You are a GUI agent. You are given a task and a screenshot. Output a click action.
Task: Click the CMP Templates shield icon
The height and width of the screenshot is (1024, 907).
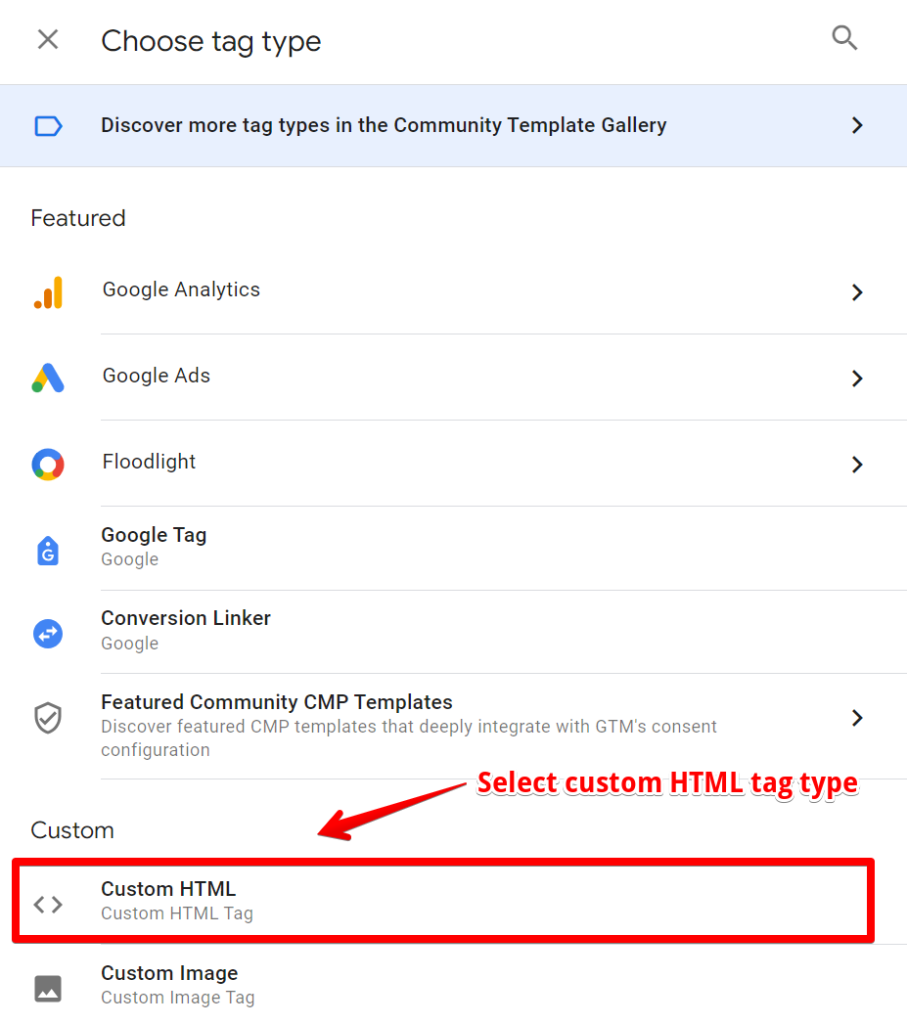pyautogui.click(x=48, y=718)
